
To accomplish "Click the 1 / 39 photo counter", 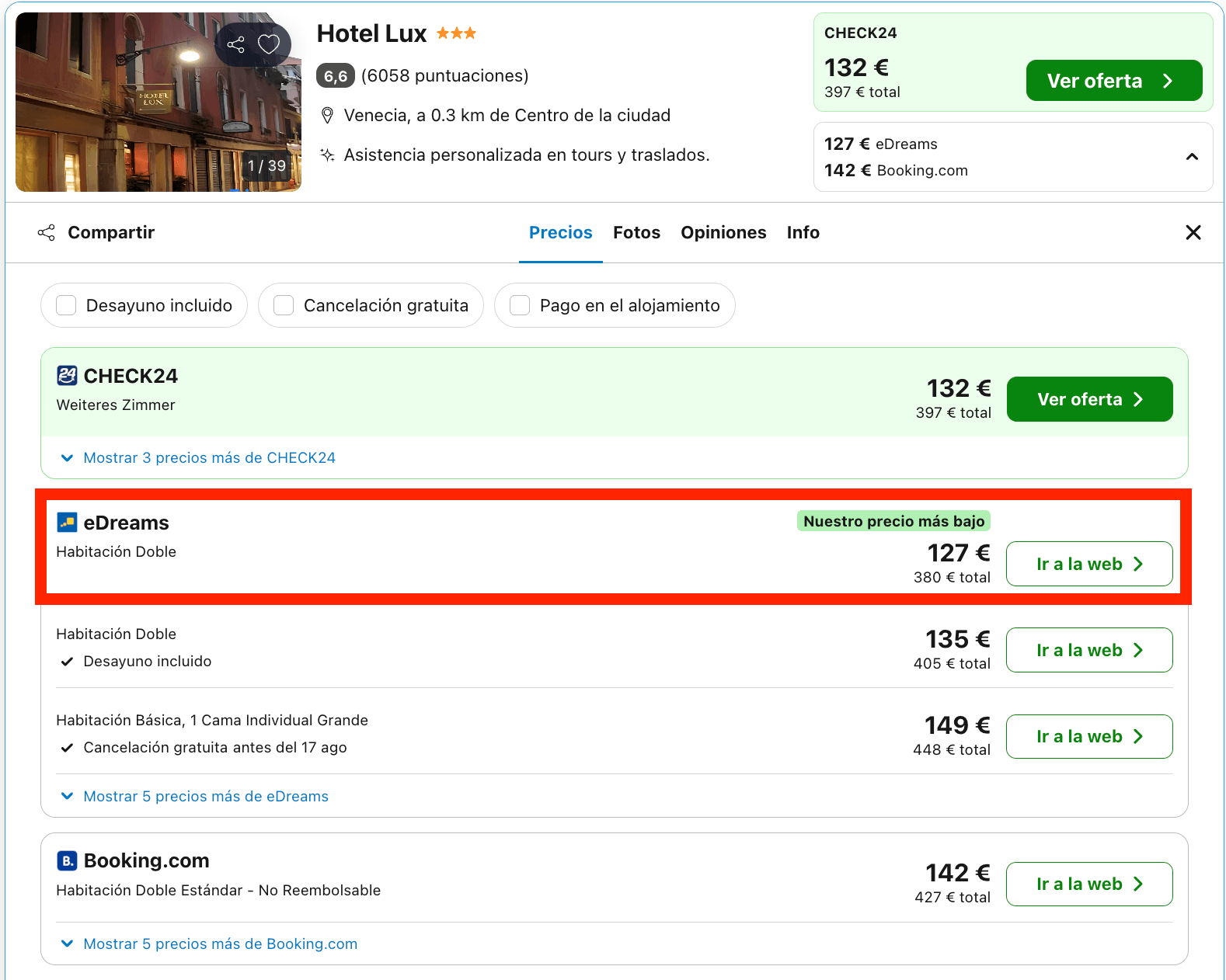I will point(266,165).
